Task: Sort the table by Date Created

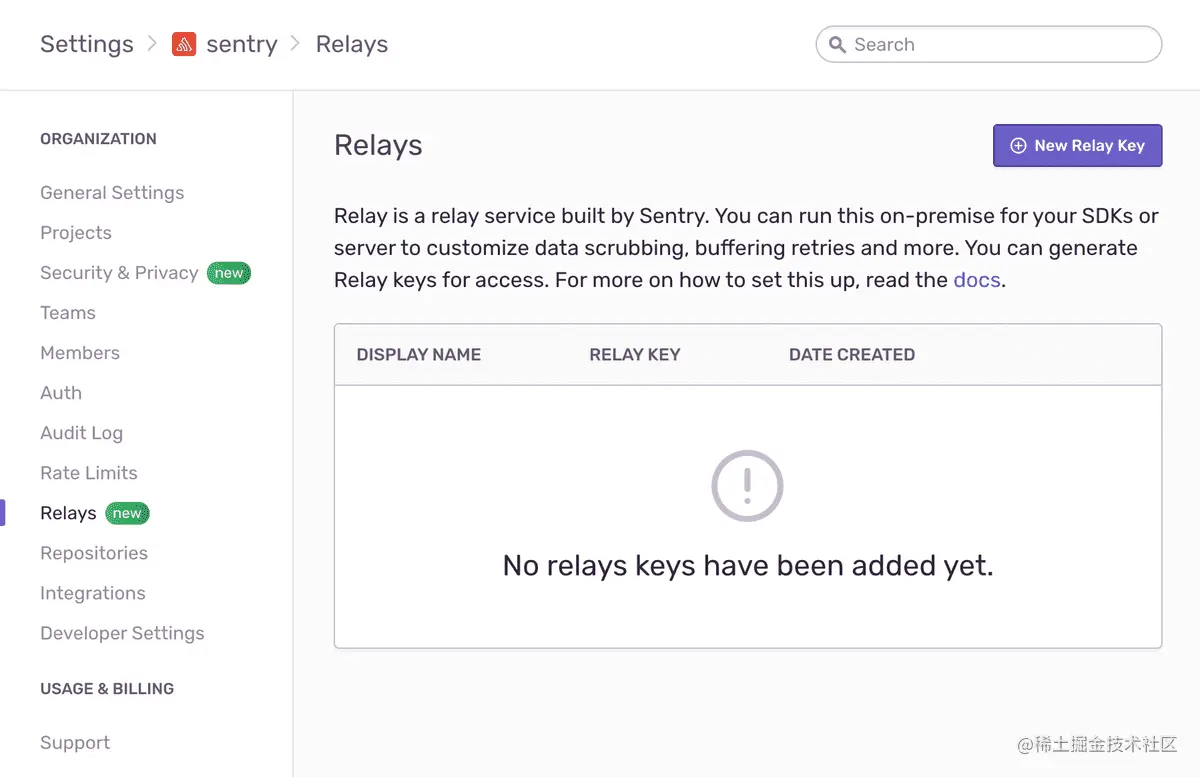Action: coord(851,354)
